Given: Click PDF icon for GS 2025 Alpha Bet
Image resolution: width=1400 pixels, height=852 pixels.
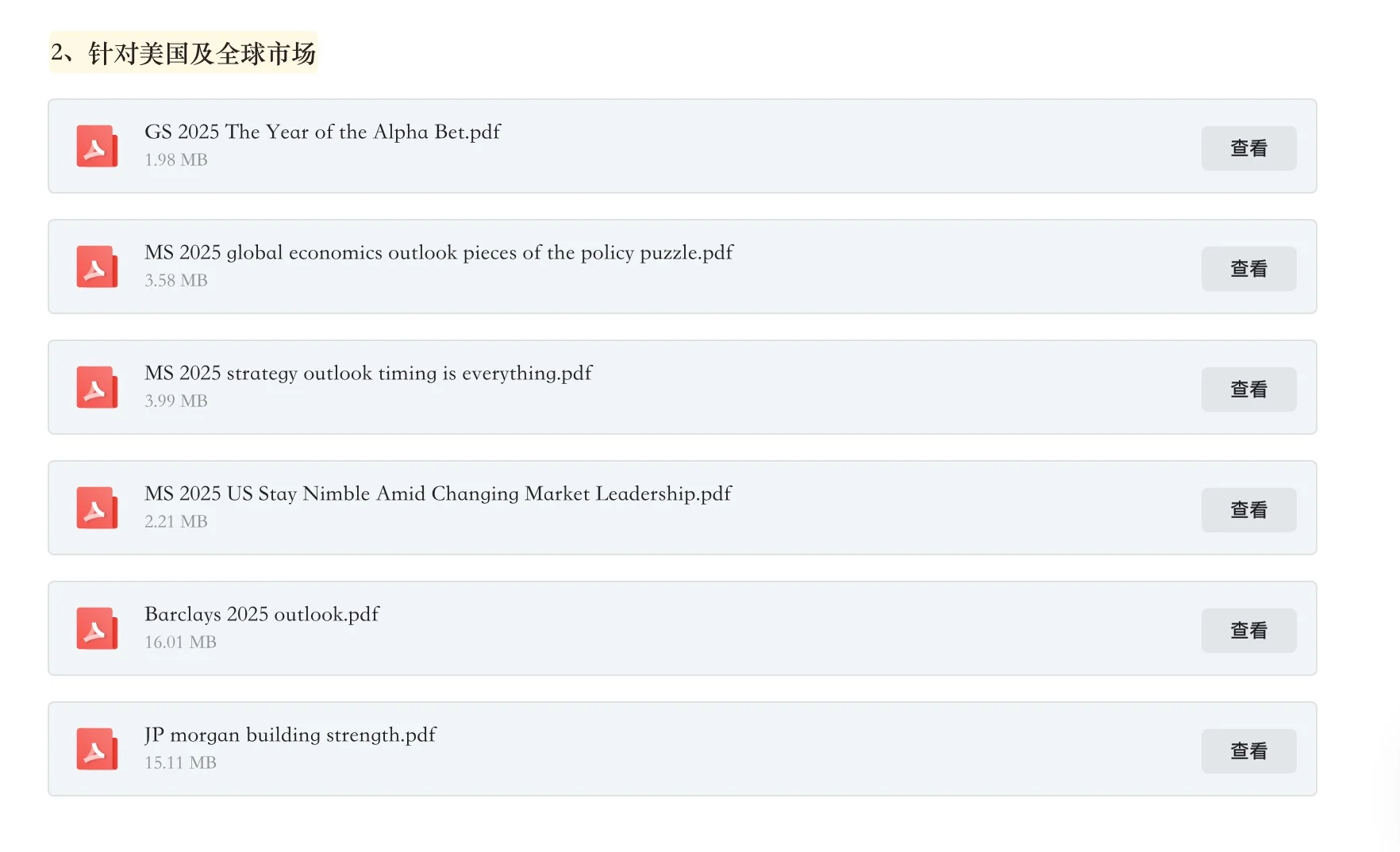Looking at the screenshot, I should click(97, 146).
